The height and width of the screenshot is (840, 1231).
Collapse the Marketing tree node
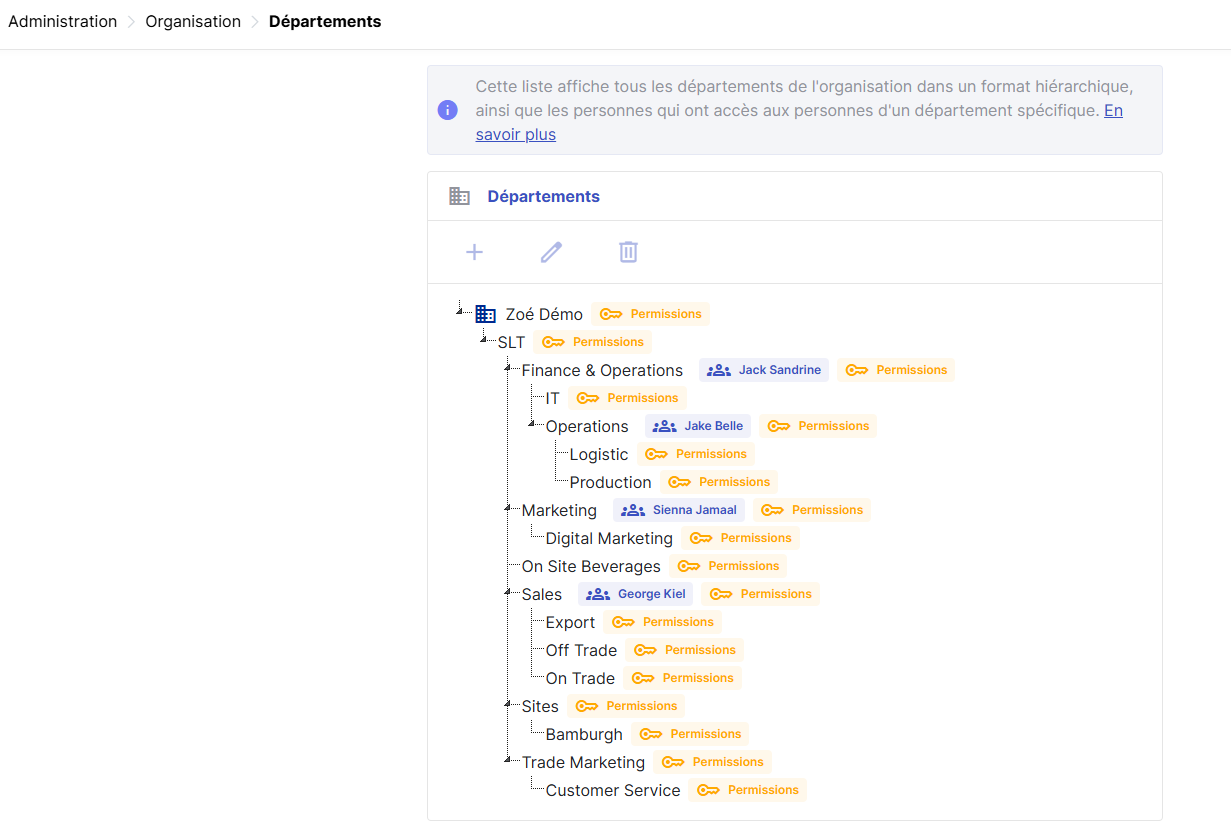pos(509,508)
